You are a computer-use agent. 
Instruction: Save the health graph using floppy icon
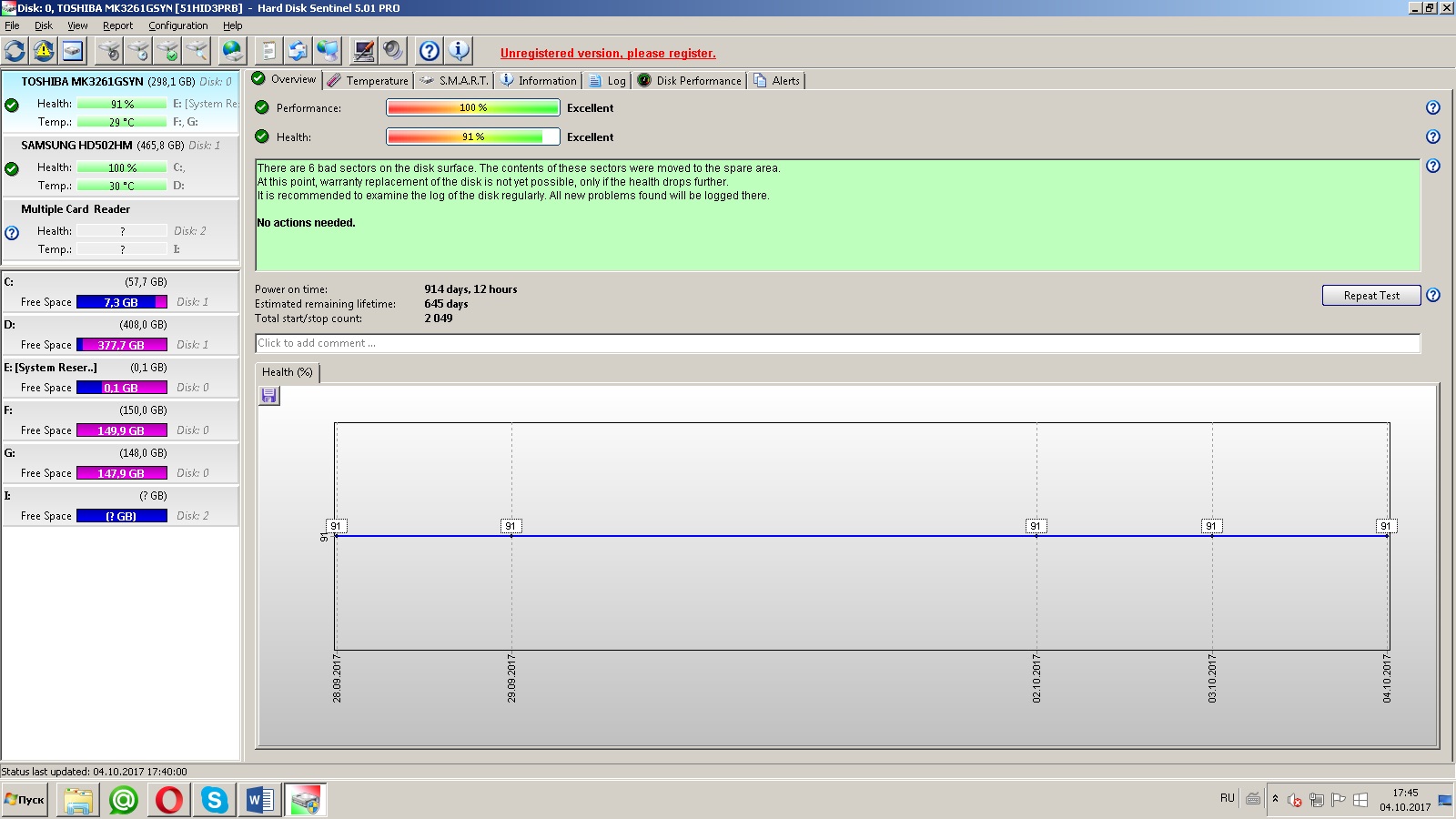pyautogui.click(x=268, y=396)
